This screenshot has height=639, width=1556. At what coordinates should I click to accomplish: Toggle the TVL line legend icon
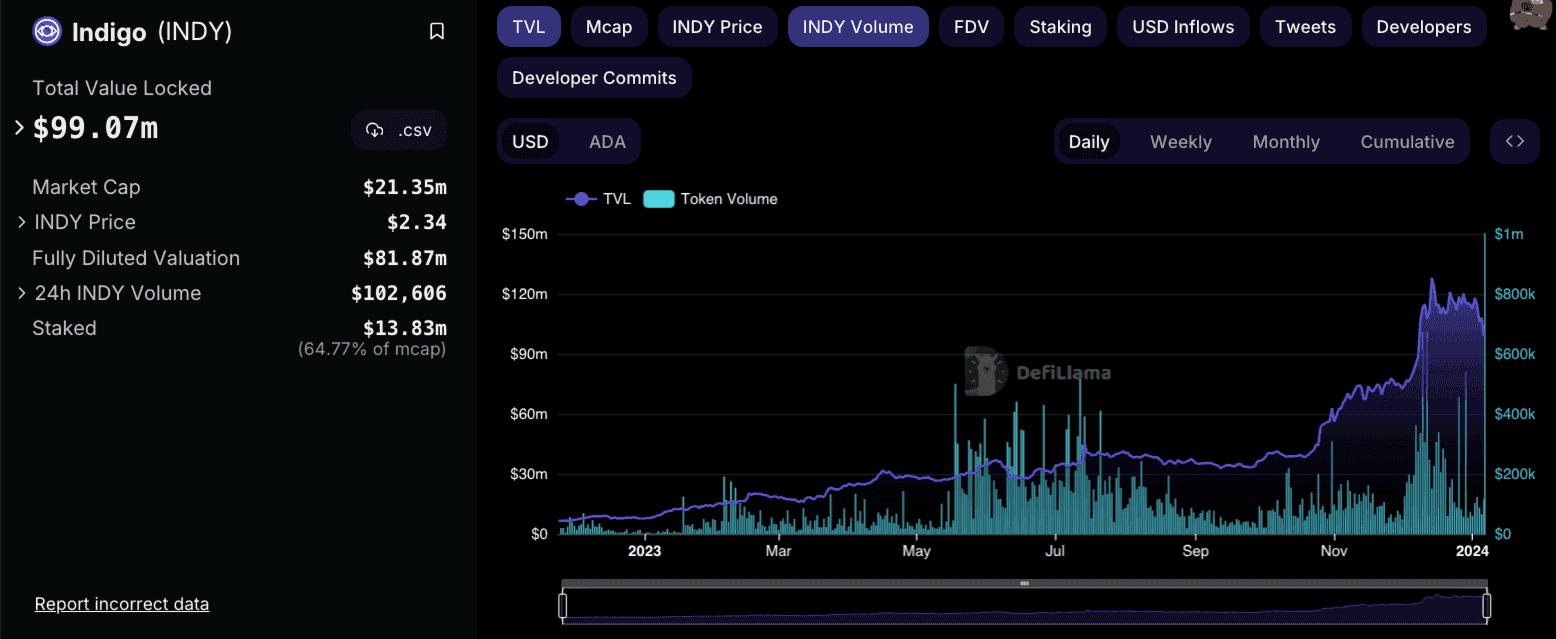581,199
